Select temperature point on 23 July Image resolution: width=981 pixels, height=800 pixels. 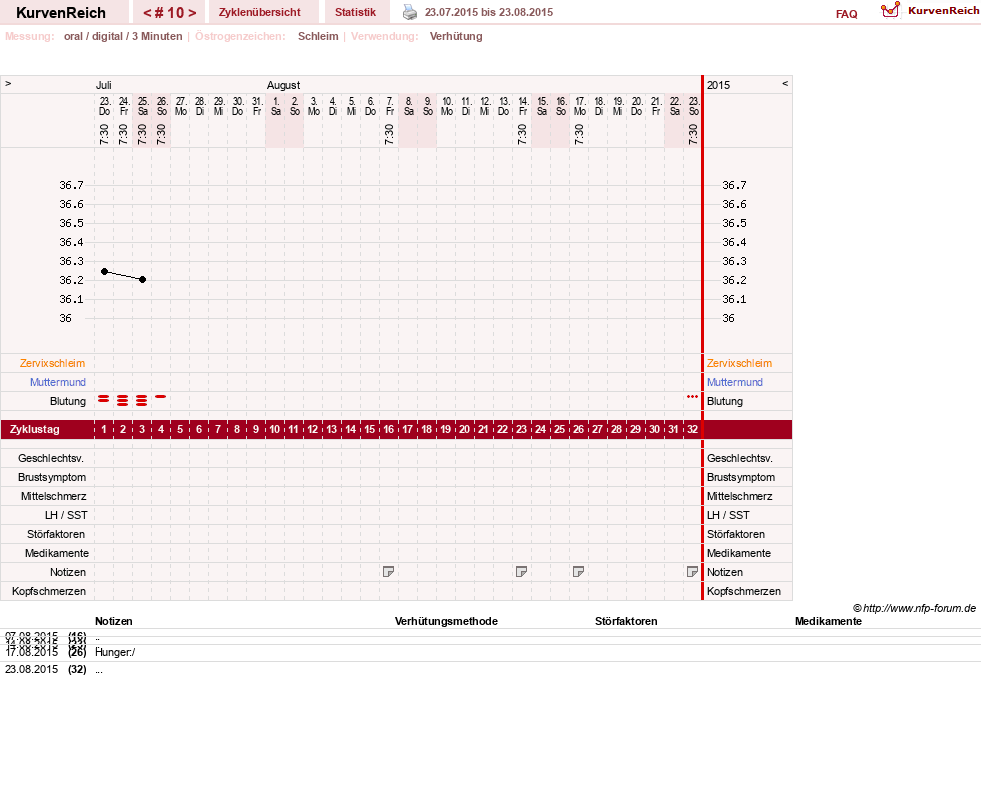[x=104, y=271]
